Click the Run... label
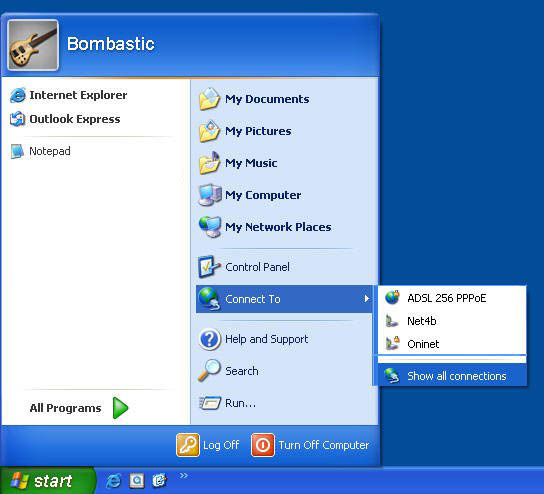Image resolution: width=544 pixels, height=494 pixels. [240, 403]
